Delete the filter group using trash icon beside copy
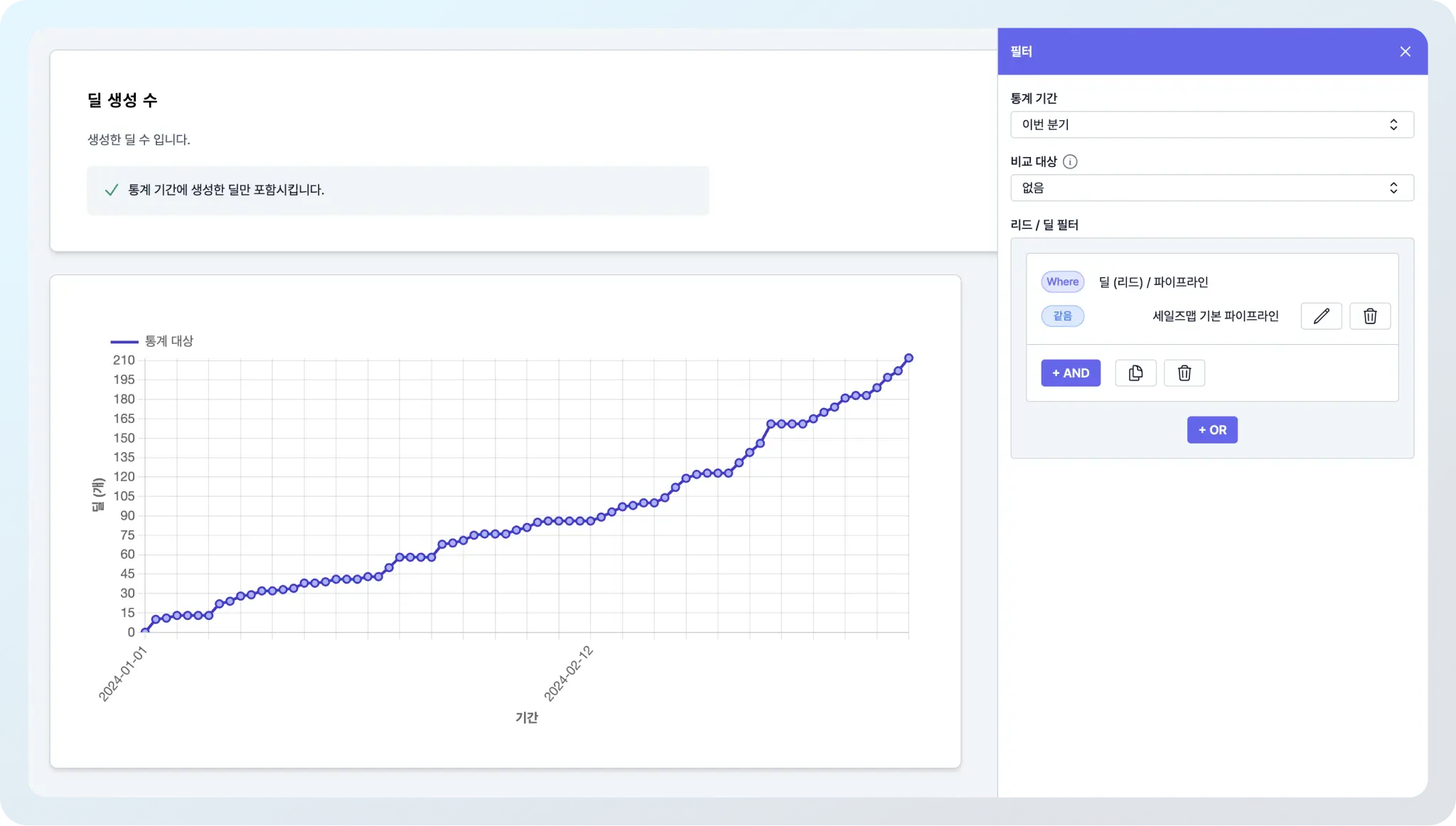Screen dimensions: 1456x826 [x=1184, y=372]
